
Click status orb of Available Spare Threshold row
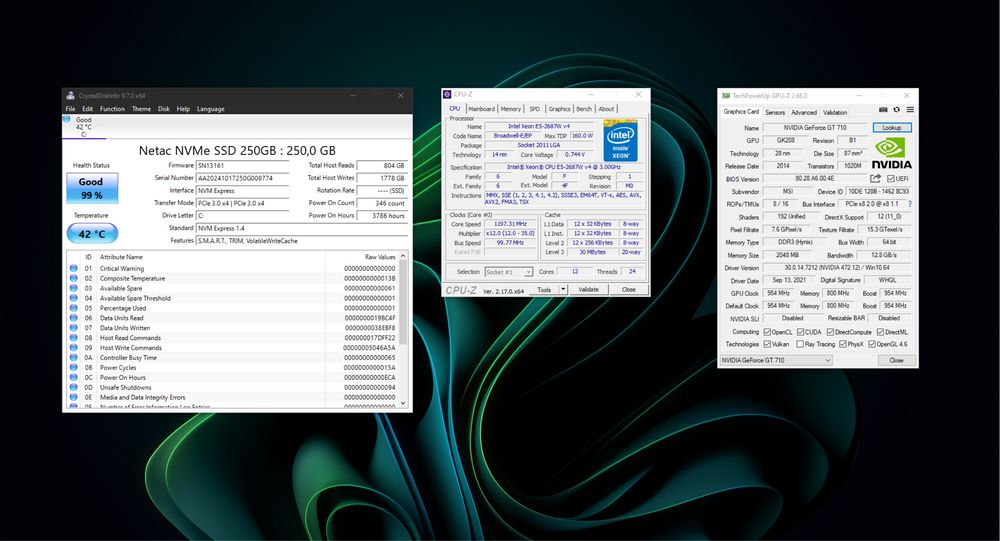click(74, 298)
